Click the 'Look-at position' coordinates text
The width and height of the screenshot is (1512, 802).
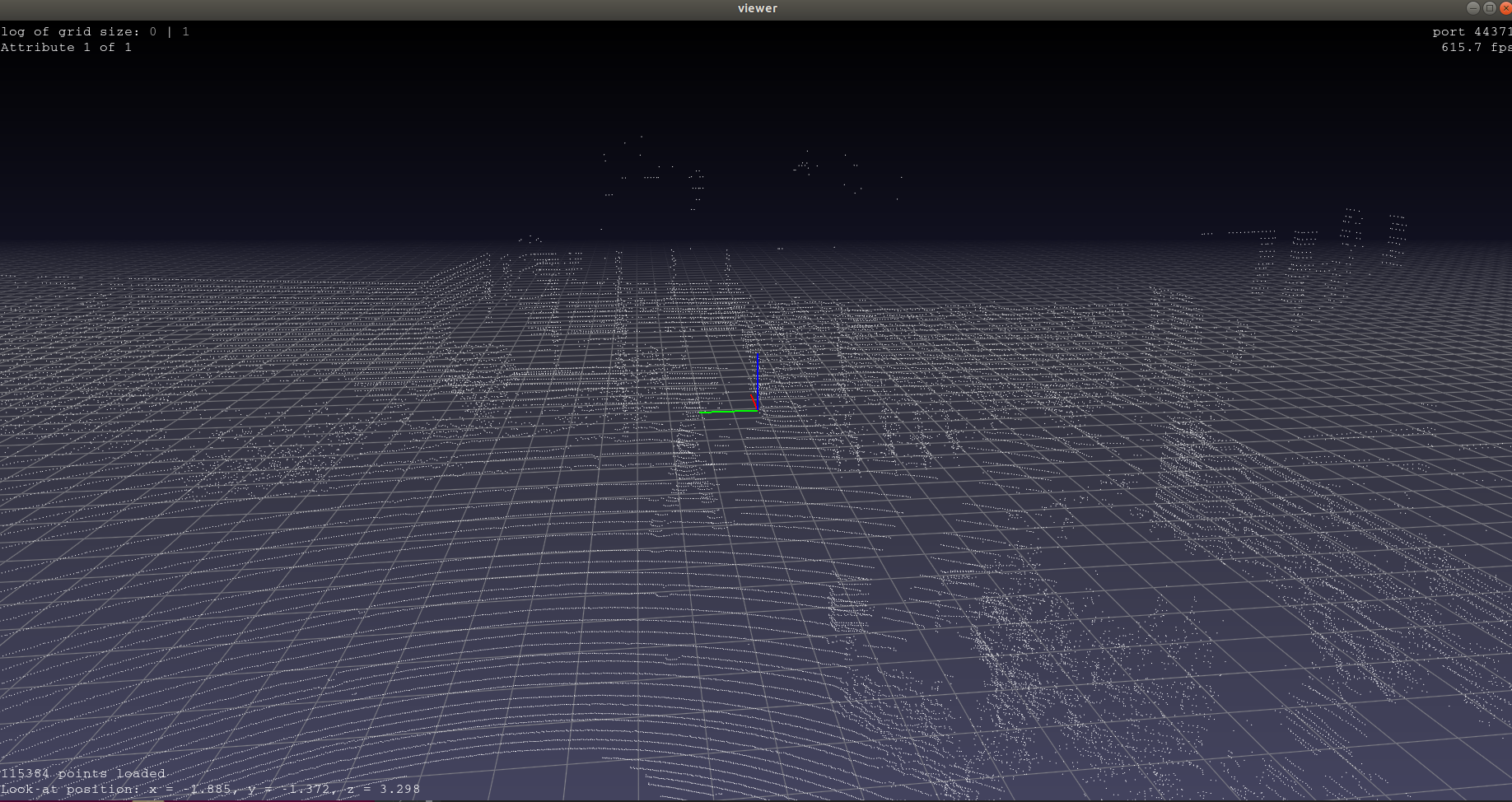(210, 789)
